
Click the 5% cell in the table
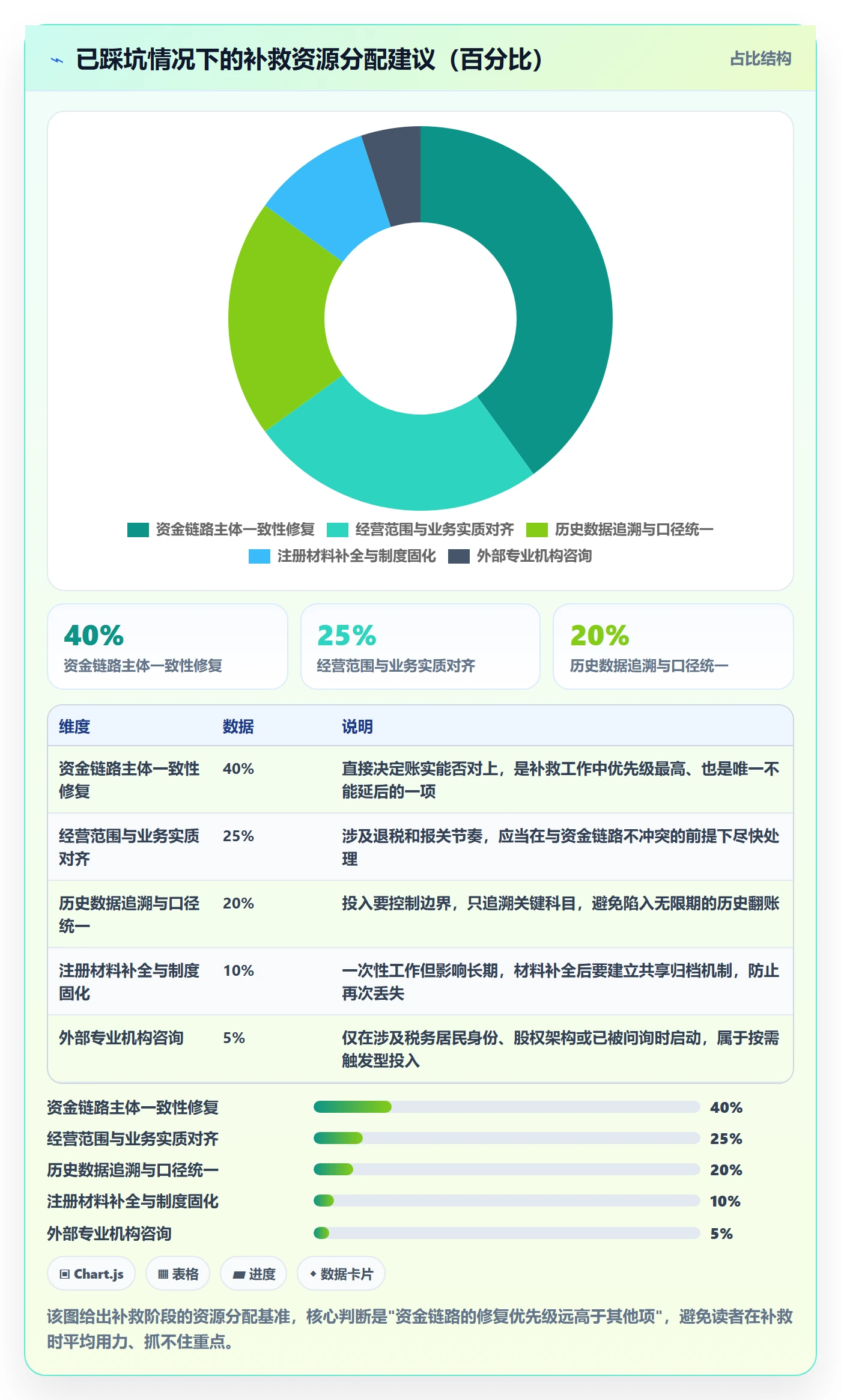pos(234,1038)
